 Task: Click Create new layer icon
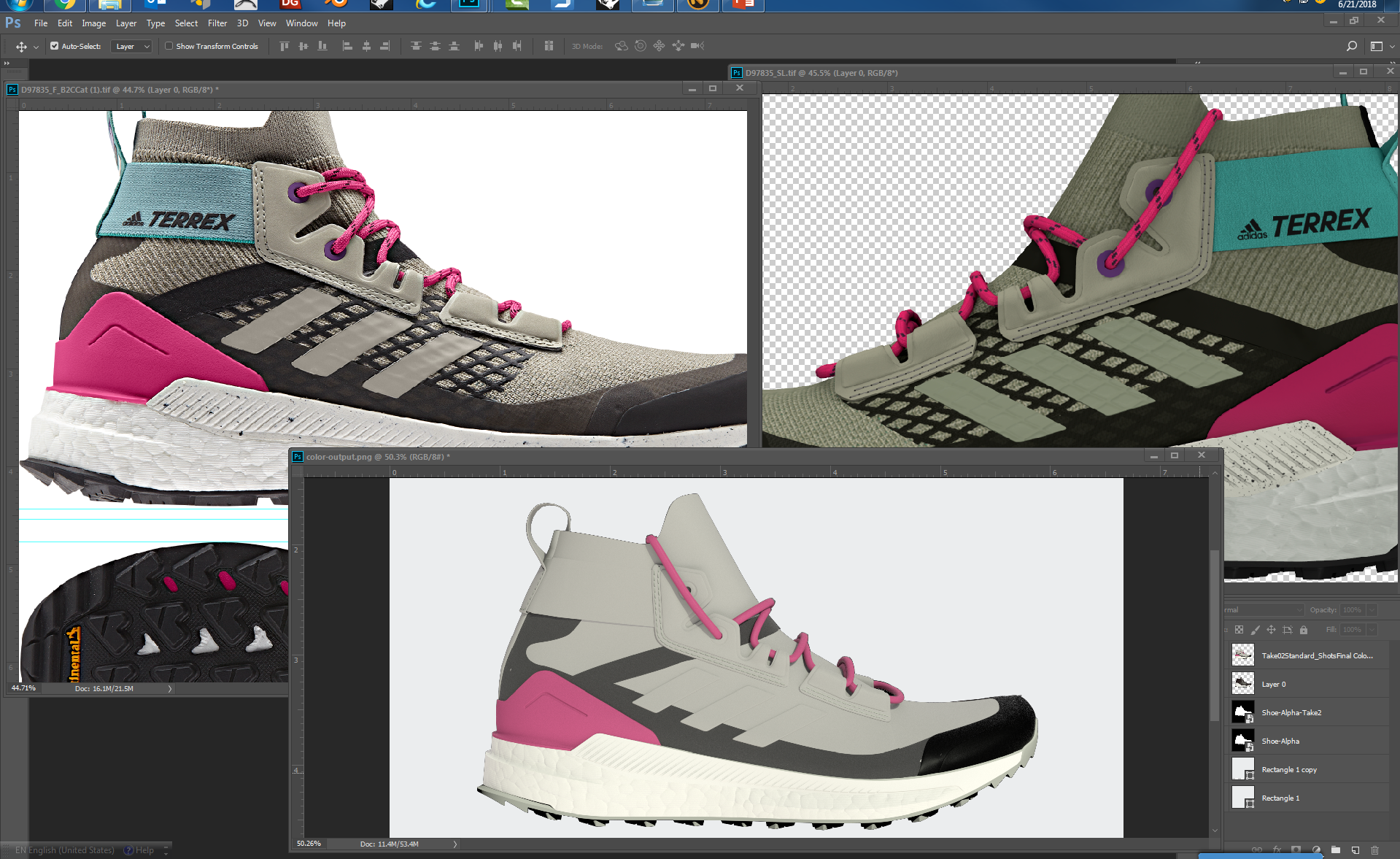coord(1355,850)
